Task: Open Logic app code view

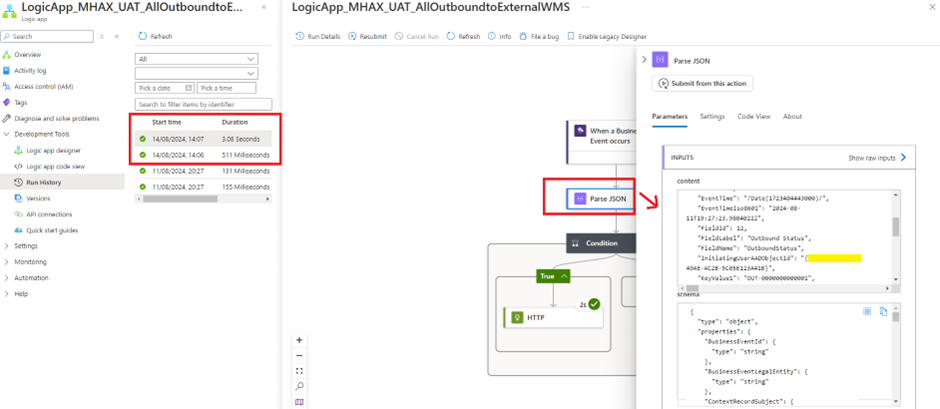Action: pos(55,166)
